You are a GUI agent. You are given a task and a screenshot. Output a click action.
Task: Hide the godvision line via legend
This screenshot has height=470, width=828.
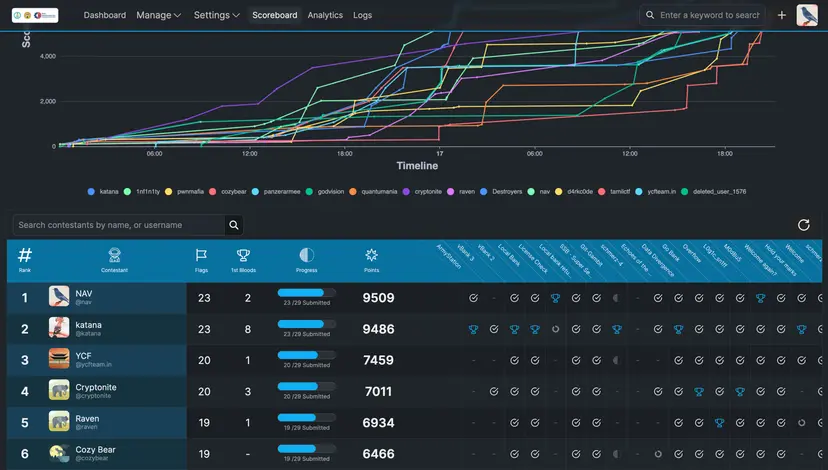pos(325,192)
